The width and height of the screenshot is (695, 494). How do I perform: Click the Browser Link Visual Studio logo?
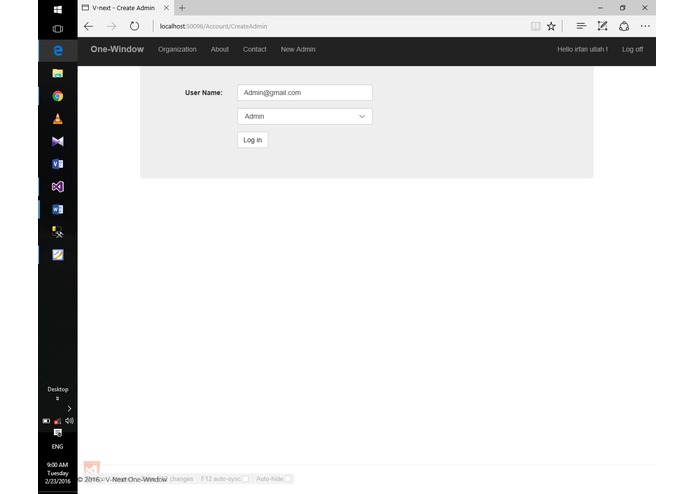(92, 468)
